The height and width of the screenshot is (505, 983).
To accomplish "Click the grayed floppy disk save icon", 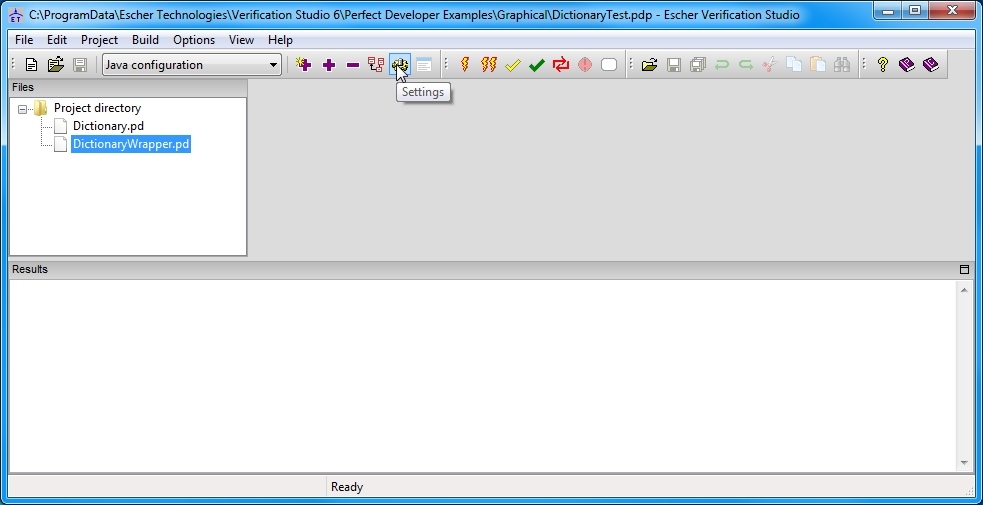I will pyautogui.click(x=674, y=65).
